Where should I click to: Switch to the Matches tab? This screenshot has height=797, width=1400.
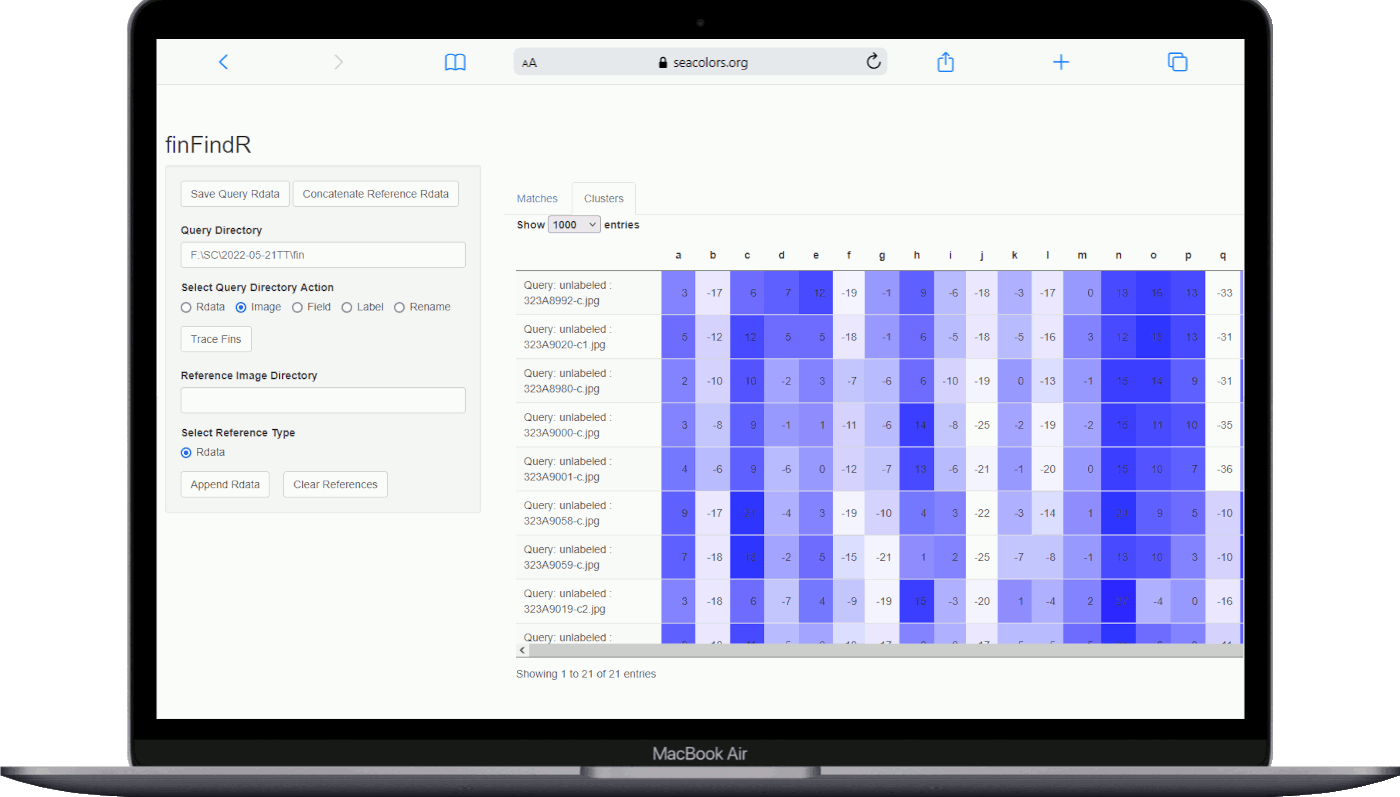(x=537, y=199)
